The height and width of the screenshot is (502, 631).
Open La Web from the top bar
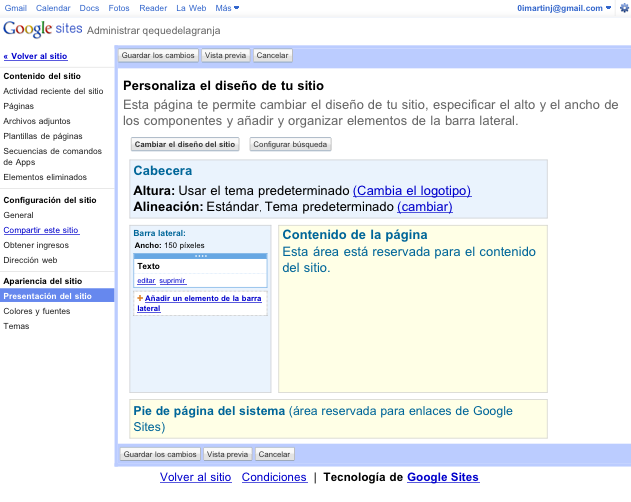pyautogui.click(x=191, y=8)
